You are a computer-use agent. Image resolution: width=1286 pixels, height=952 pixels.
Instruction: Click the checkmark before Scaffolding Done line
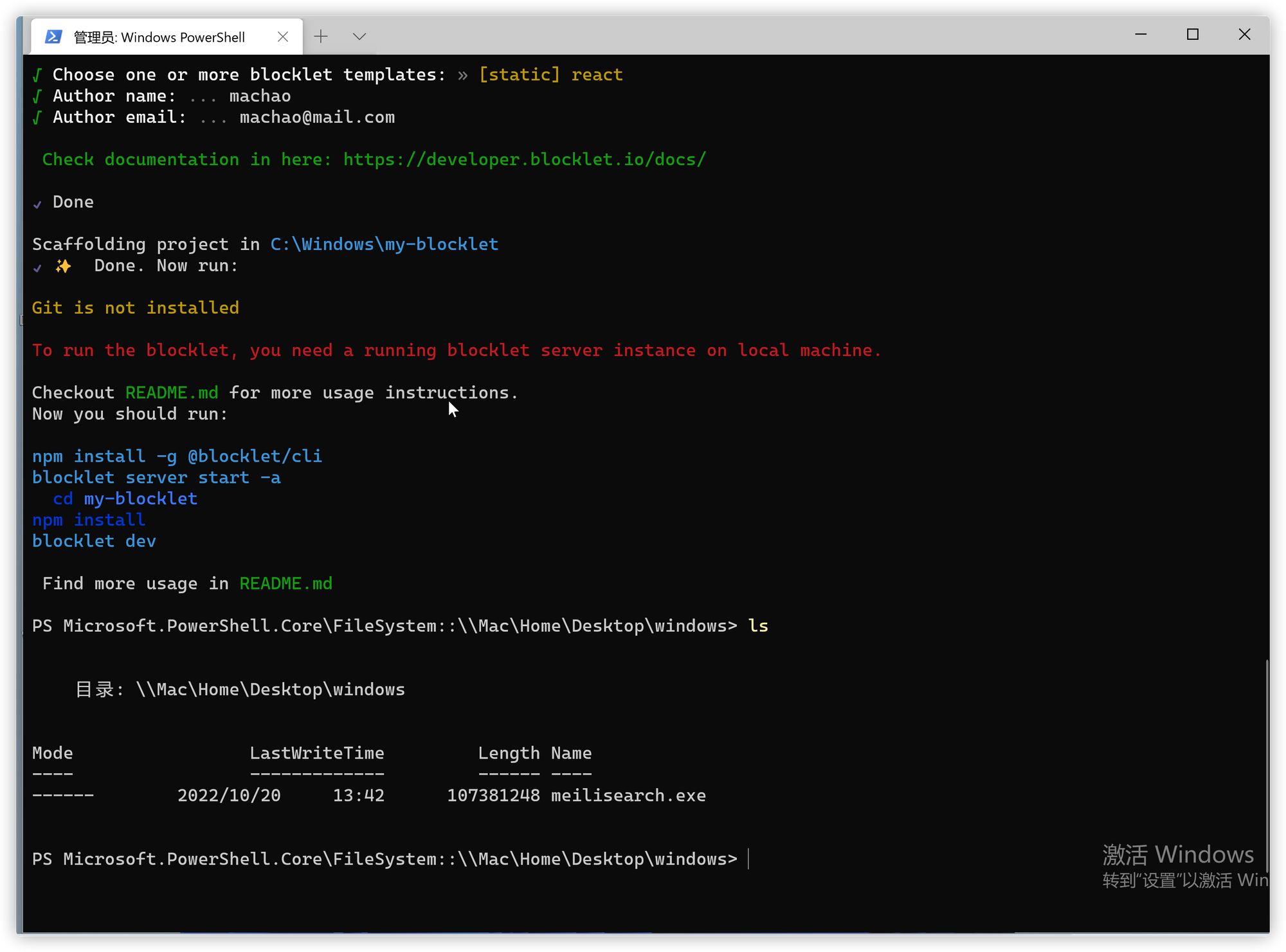37,268
